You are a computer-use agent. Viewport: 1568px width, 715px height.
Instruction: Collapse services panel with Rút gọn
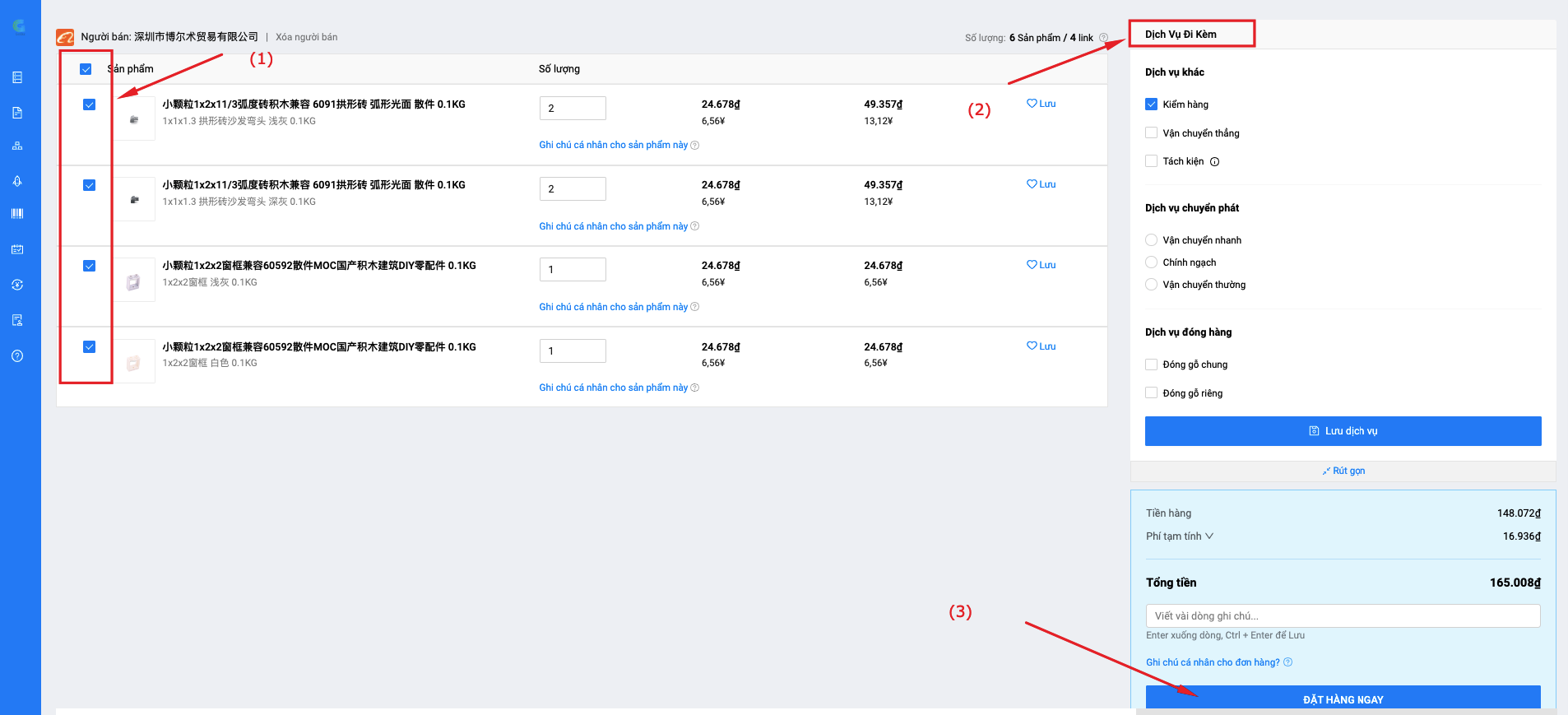1343,471
